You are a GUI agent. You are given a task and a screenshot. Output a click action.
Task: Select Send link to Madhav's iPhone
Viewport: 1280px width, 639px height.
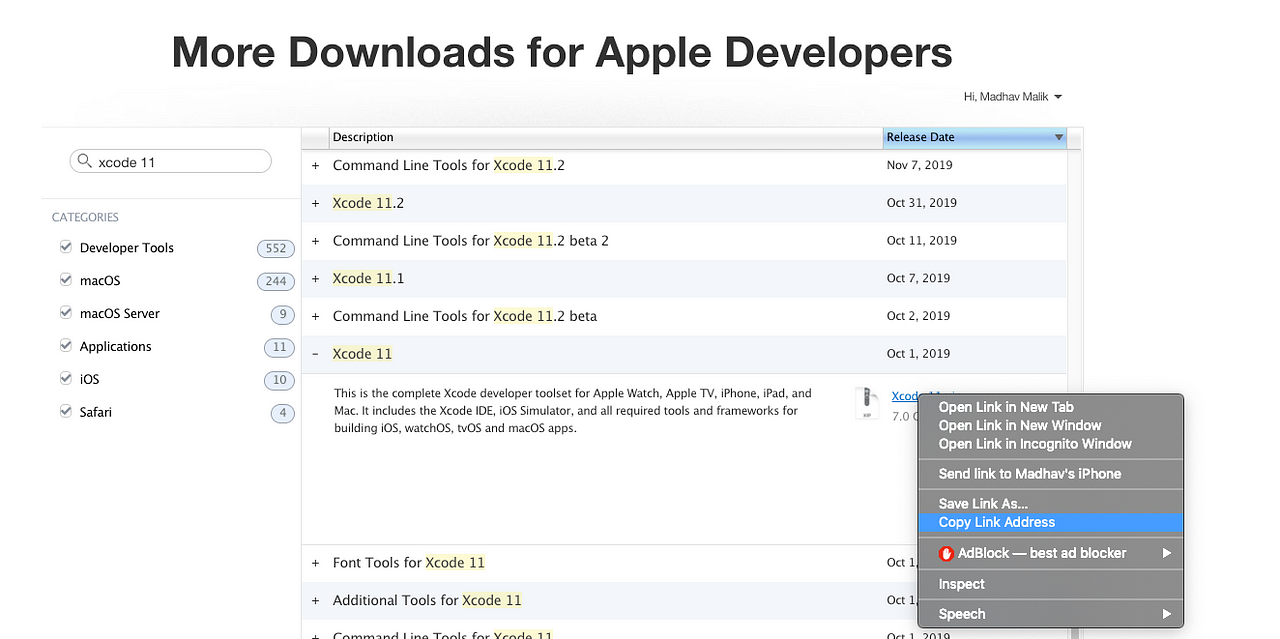1050,474
